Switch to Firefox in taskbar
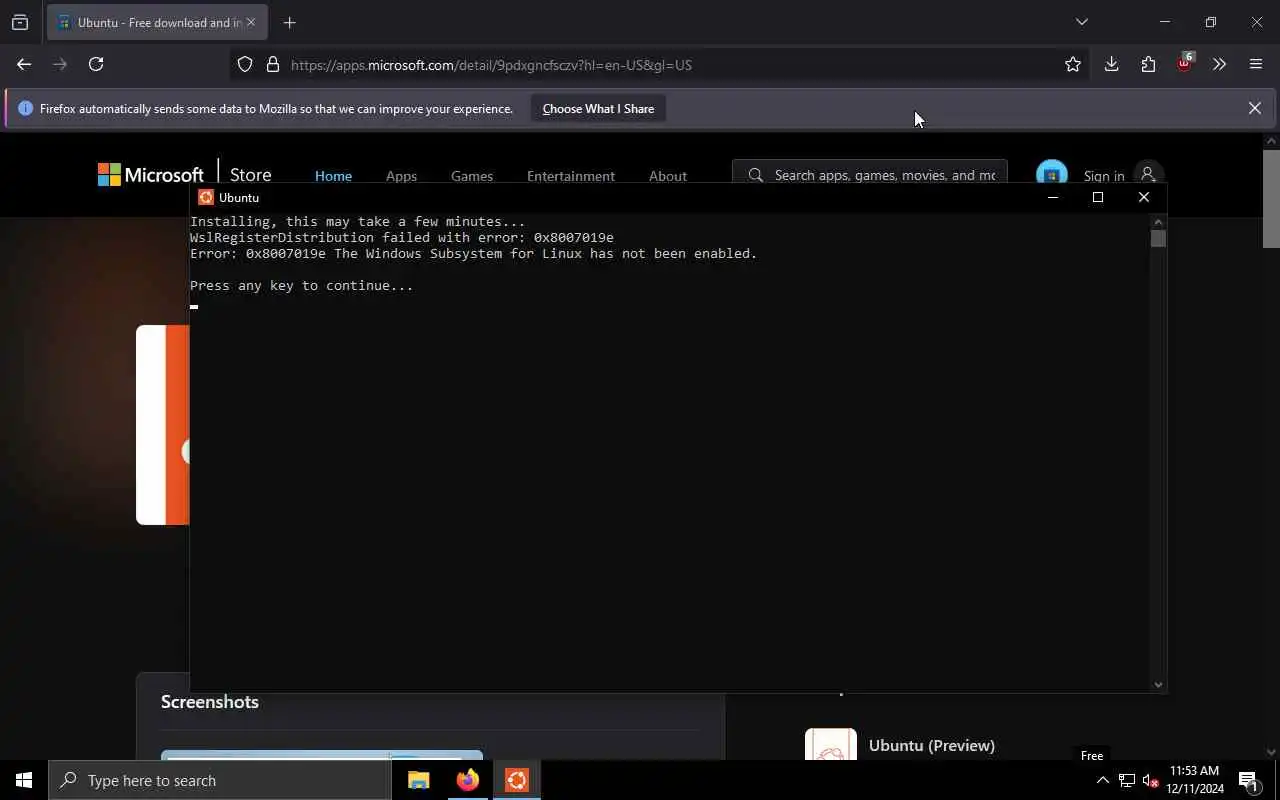Screen dimensions: 1280x800 click(x=467, y=780)
